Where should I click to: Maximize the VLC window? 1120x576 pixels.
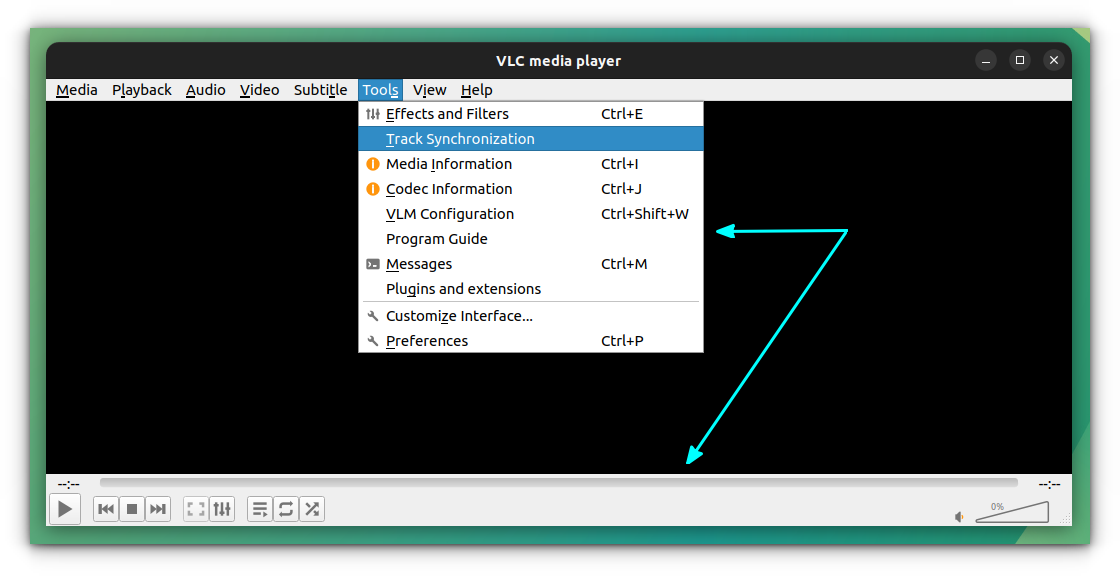(1020, 61)
